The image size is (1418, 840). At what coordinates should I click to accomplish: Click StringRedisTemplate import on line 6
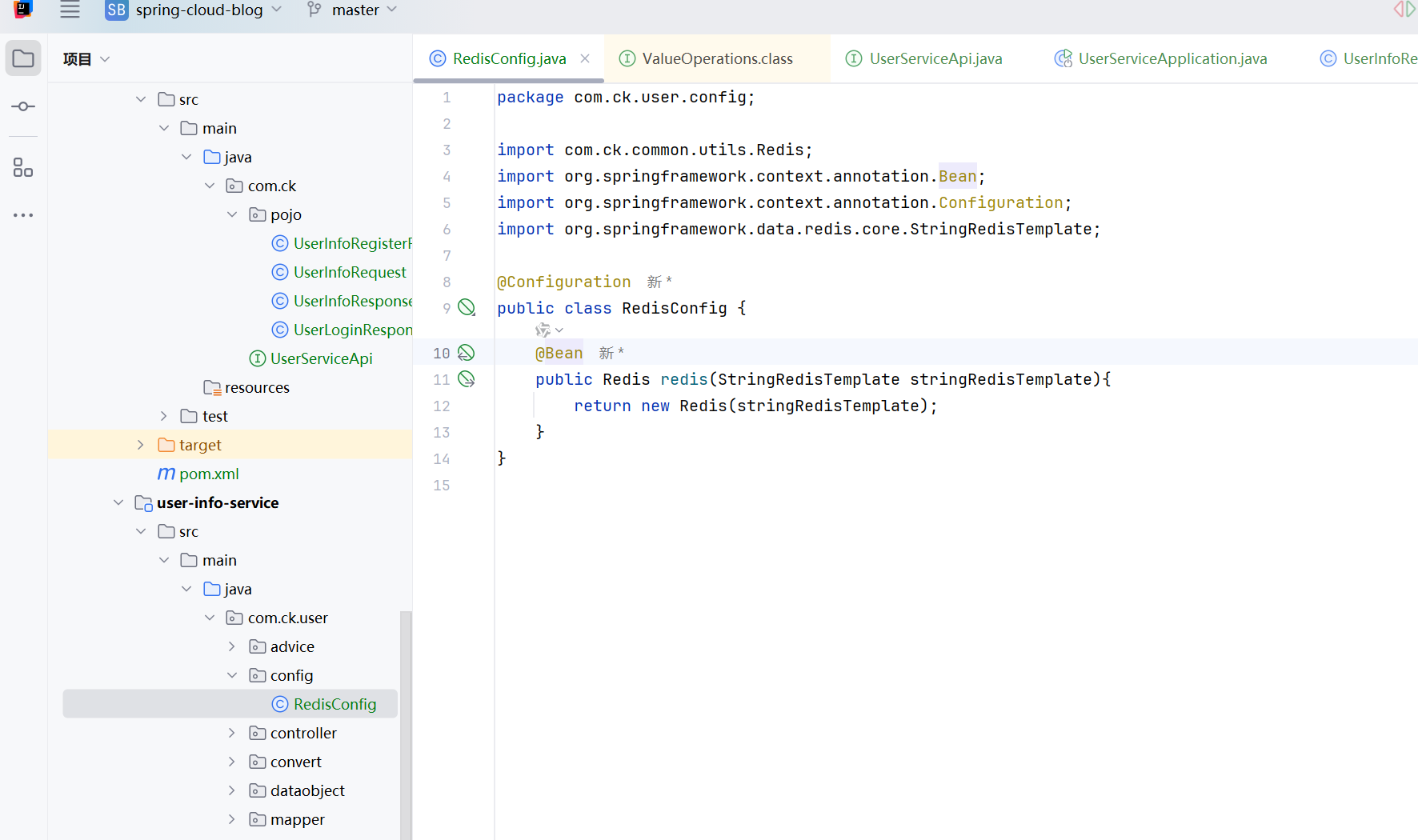tap(1000, 229)
